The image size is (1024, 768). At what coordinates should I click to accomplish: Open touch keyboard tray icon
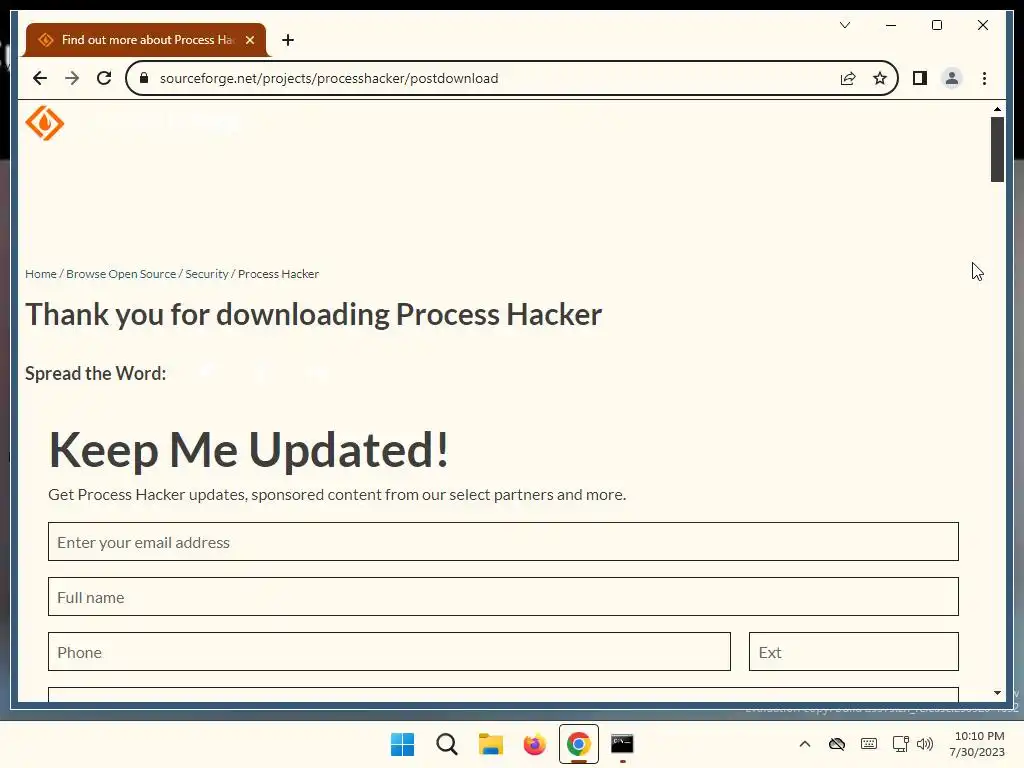pyautogui.click(x=869, y=744)
